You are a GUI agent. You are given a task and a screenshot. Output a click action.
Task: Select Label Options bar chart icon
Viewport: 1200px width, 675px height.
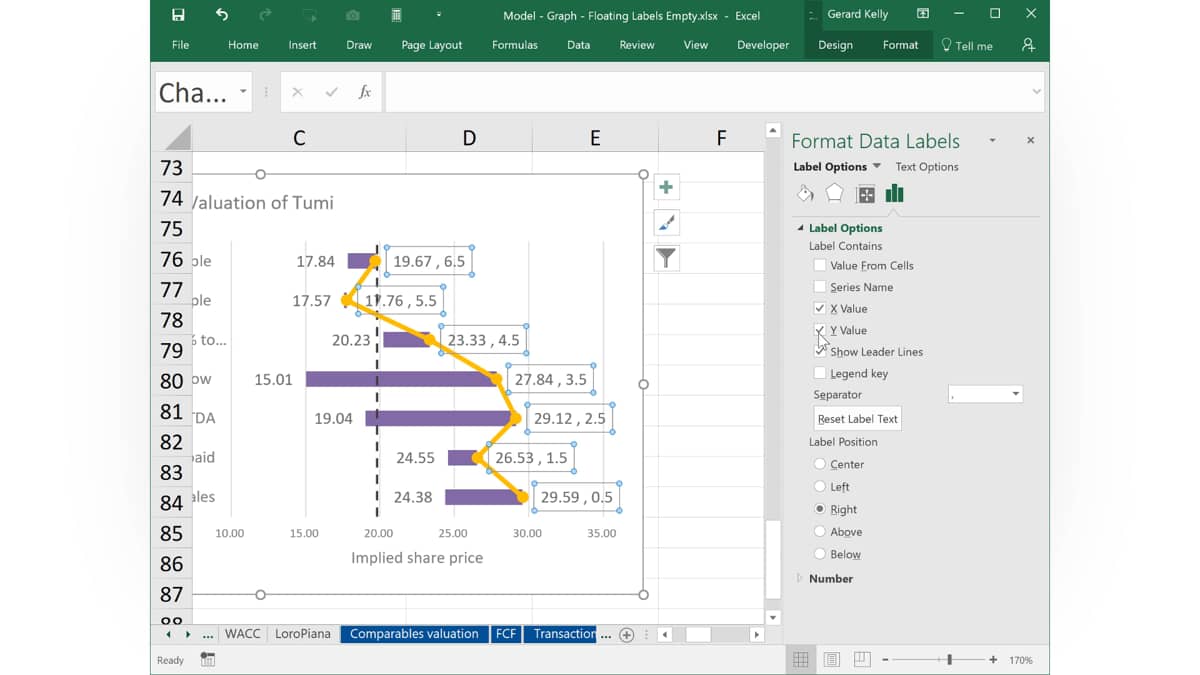tap(894, 194)
